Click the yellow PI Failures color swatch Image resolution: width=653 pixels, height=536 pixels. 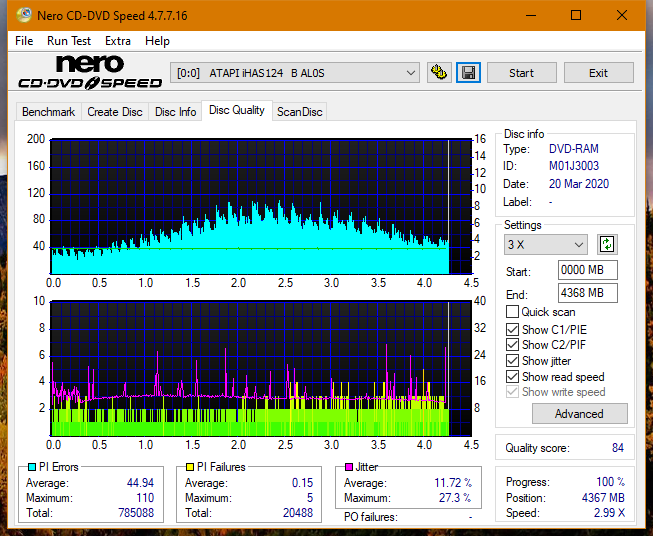(190, 467)
